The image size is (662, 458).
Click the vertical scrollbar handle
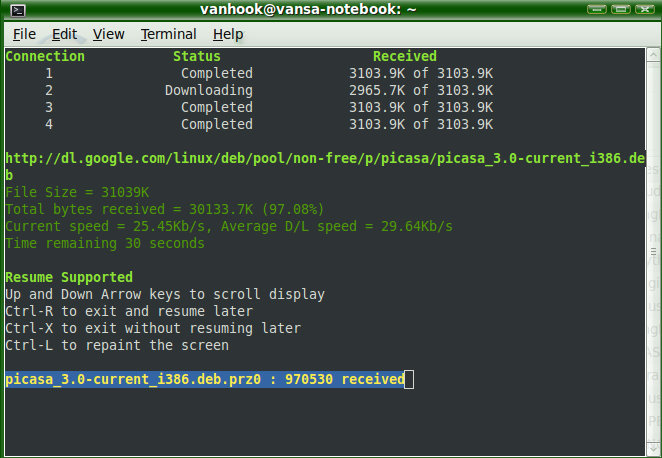653,252
